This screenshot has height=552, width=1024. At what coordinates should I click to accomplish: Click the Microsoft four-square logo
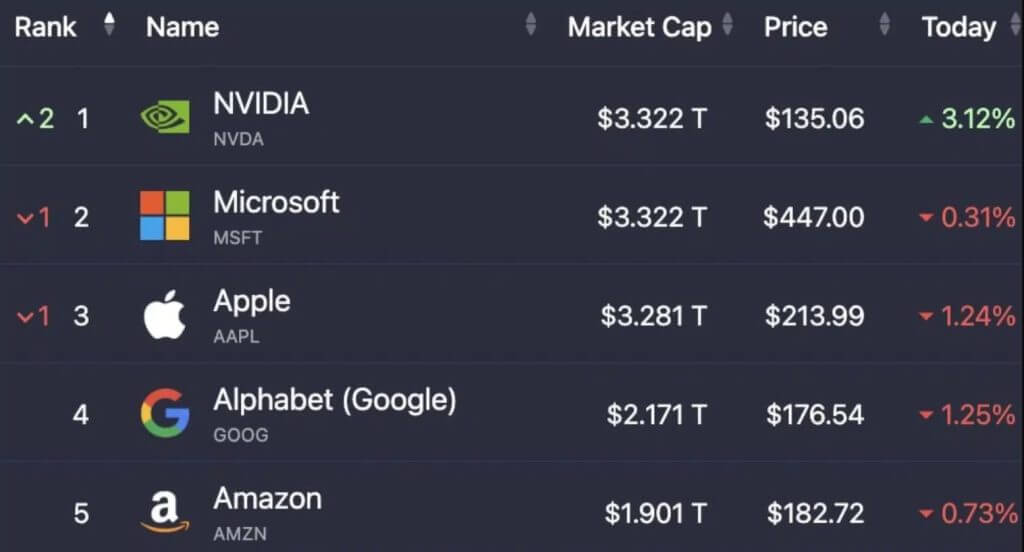165,216
